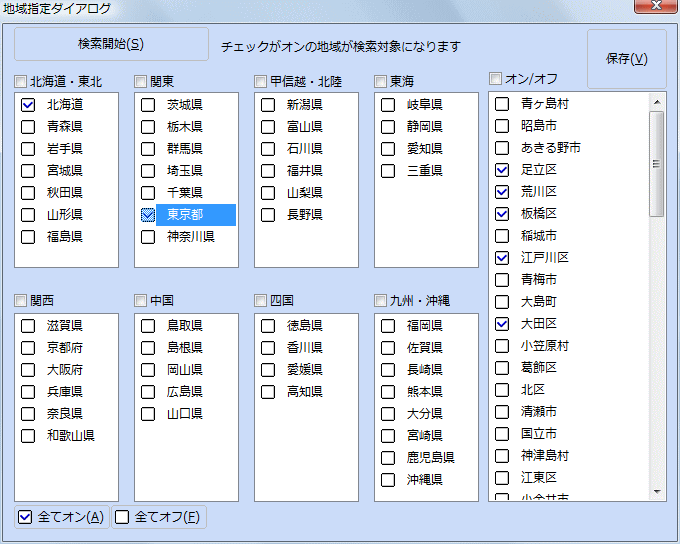Enable the 沖縄県 checkbox

point(388,480)
